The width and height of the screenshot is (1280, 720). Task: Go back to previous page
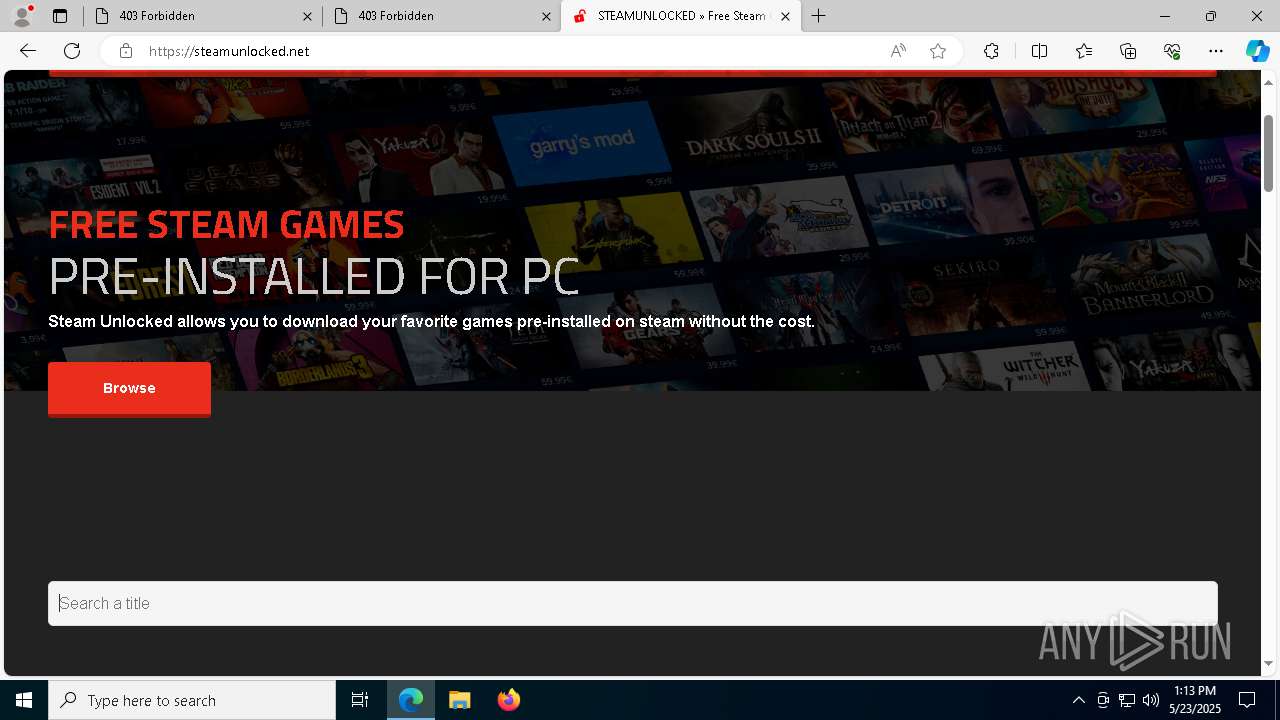(28, 51)
